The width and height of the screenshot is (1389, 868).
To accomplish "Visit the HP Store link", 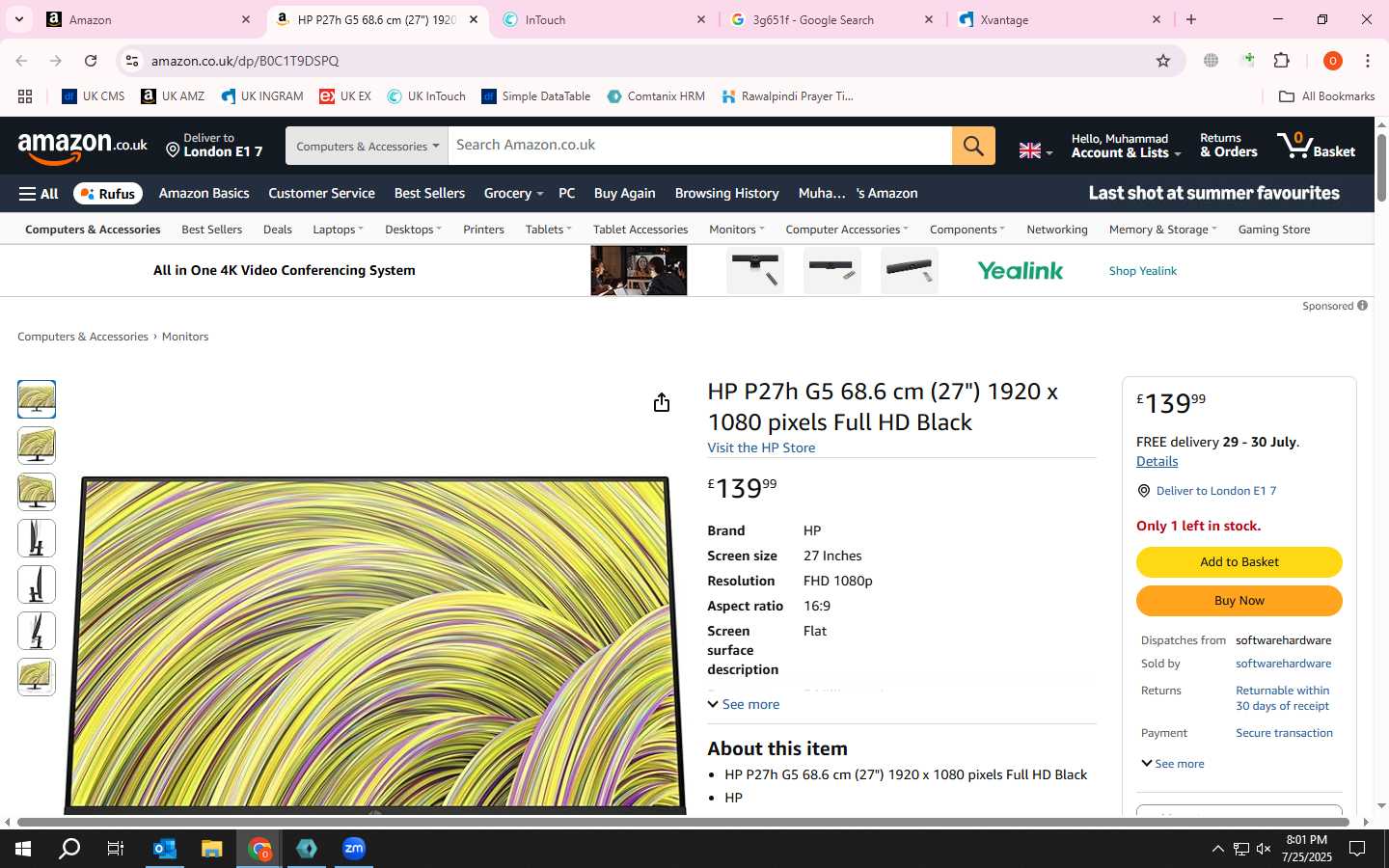I will (x=761, y=448).
